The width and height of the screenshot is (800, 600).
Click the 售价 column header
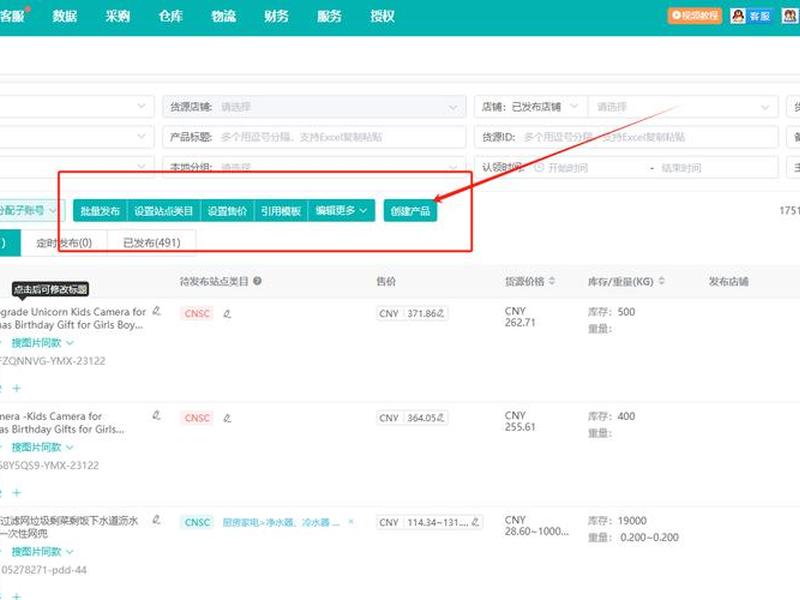pyautogui.click(x=386, y=281)
